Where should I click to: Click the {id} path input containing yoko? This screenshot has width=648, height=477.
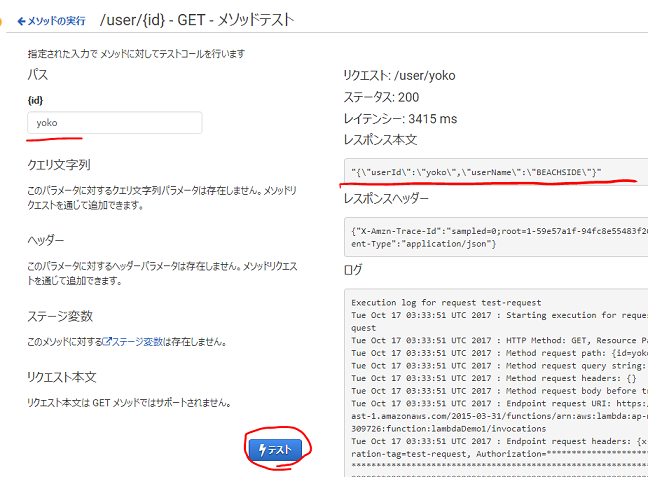click(115, 122)
